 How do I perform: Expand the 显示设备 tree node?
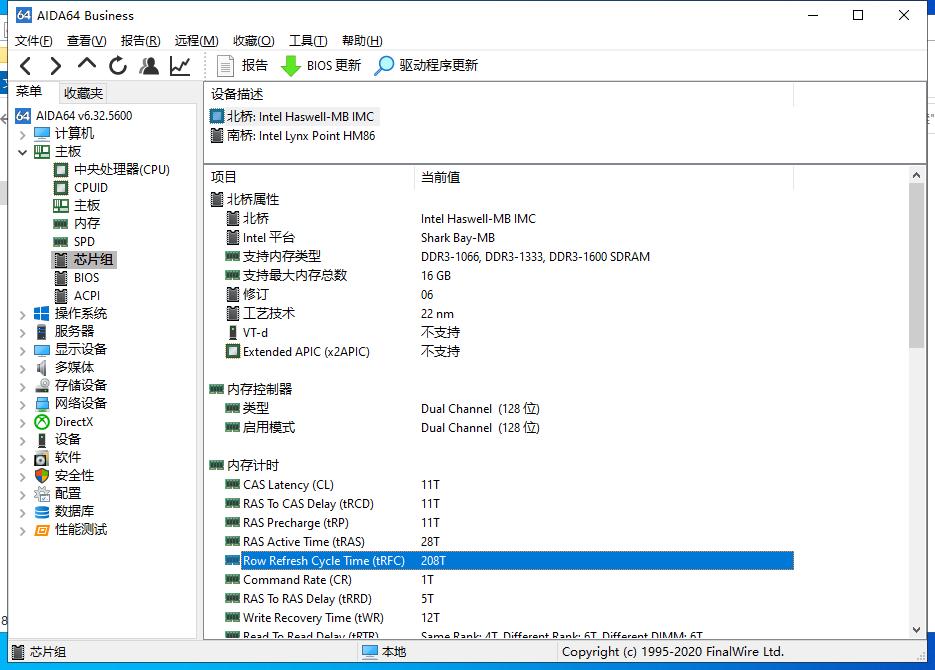23,350
